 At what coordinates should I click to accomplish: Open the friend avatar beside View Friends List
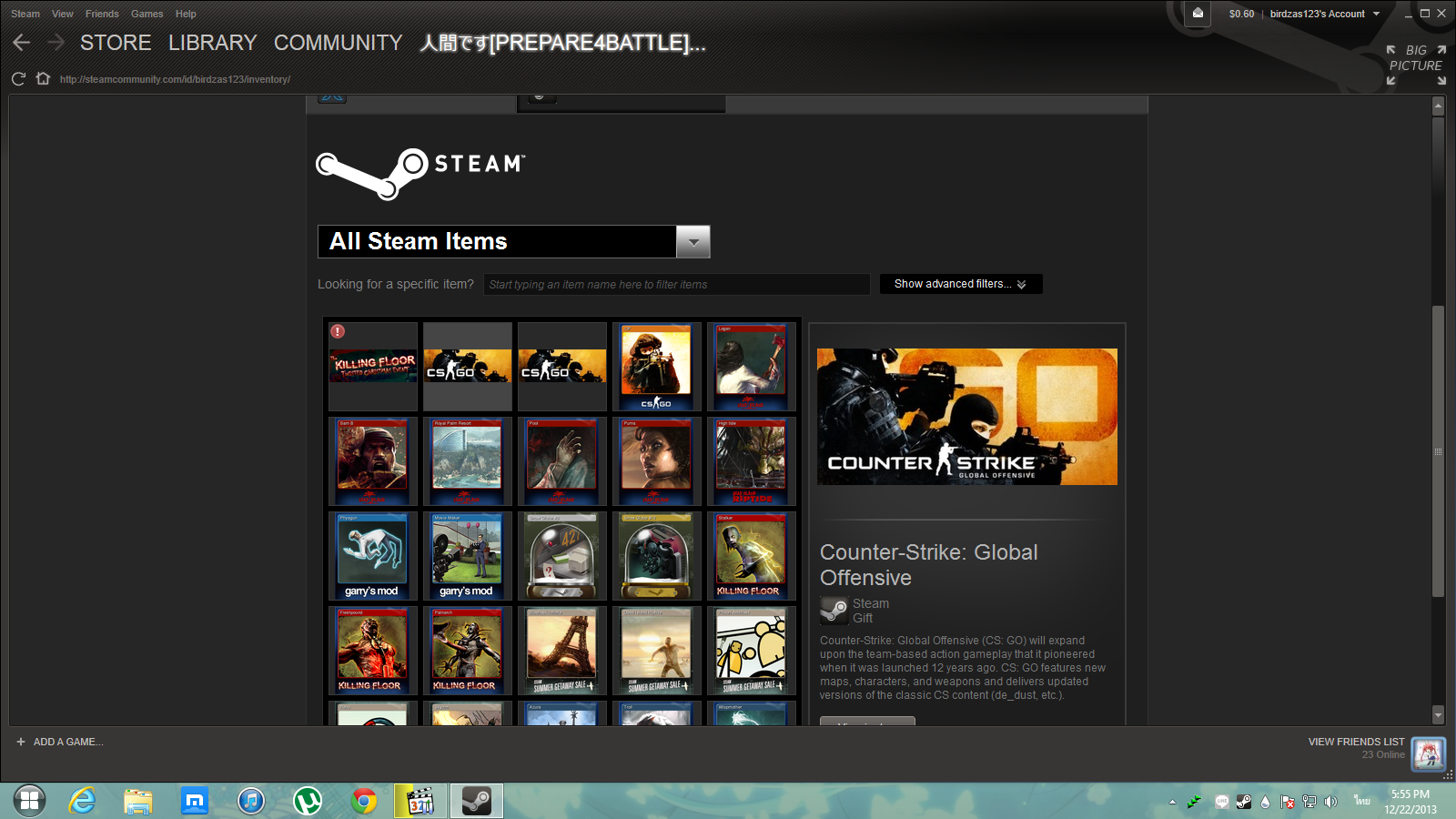(x=1428, y=753)
